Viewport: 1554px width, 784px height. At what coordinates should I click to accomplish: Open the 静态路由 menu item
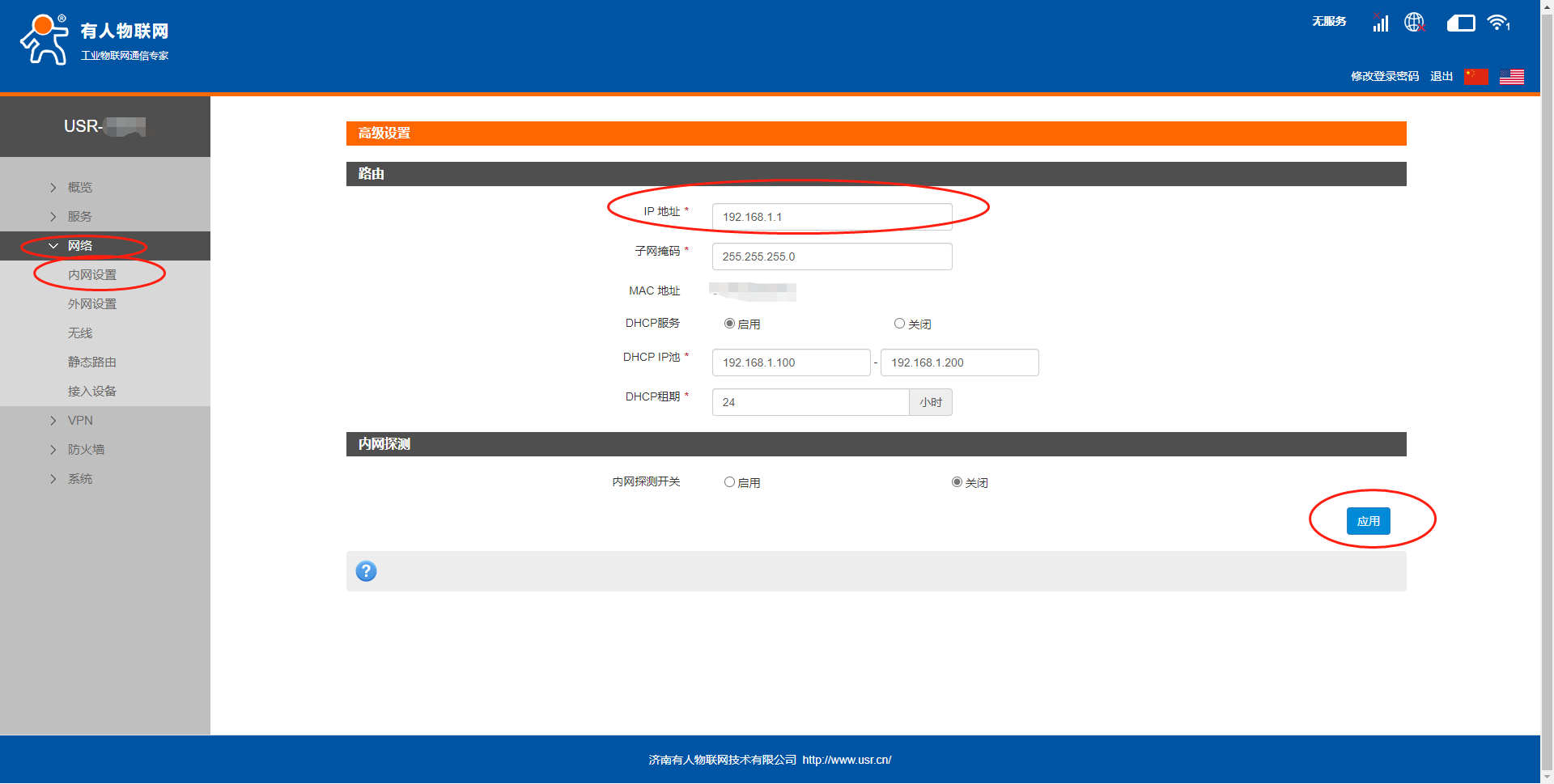[91, 362]
